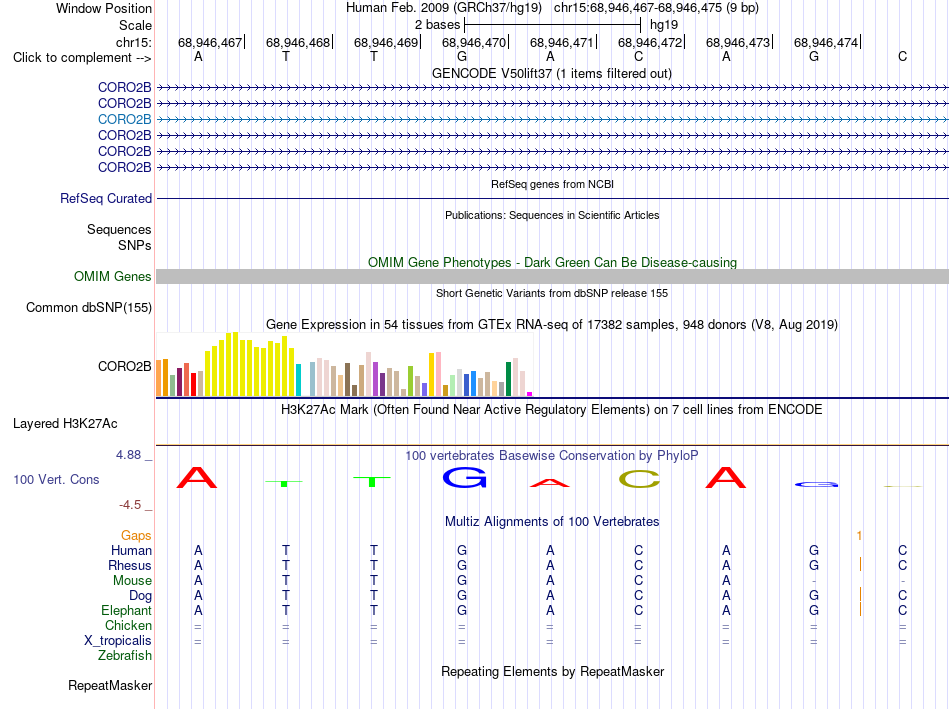This screenshot has width=950, height=709.
Task: Click the Common dbSNP(155) track label
Action: pos(88,307)
